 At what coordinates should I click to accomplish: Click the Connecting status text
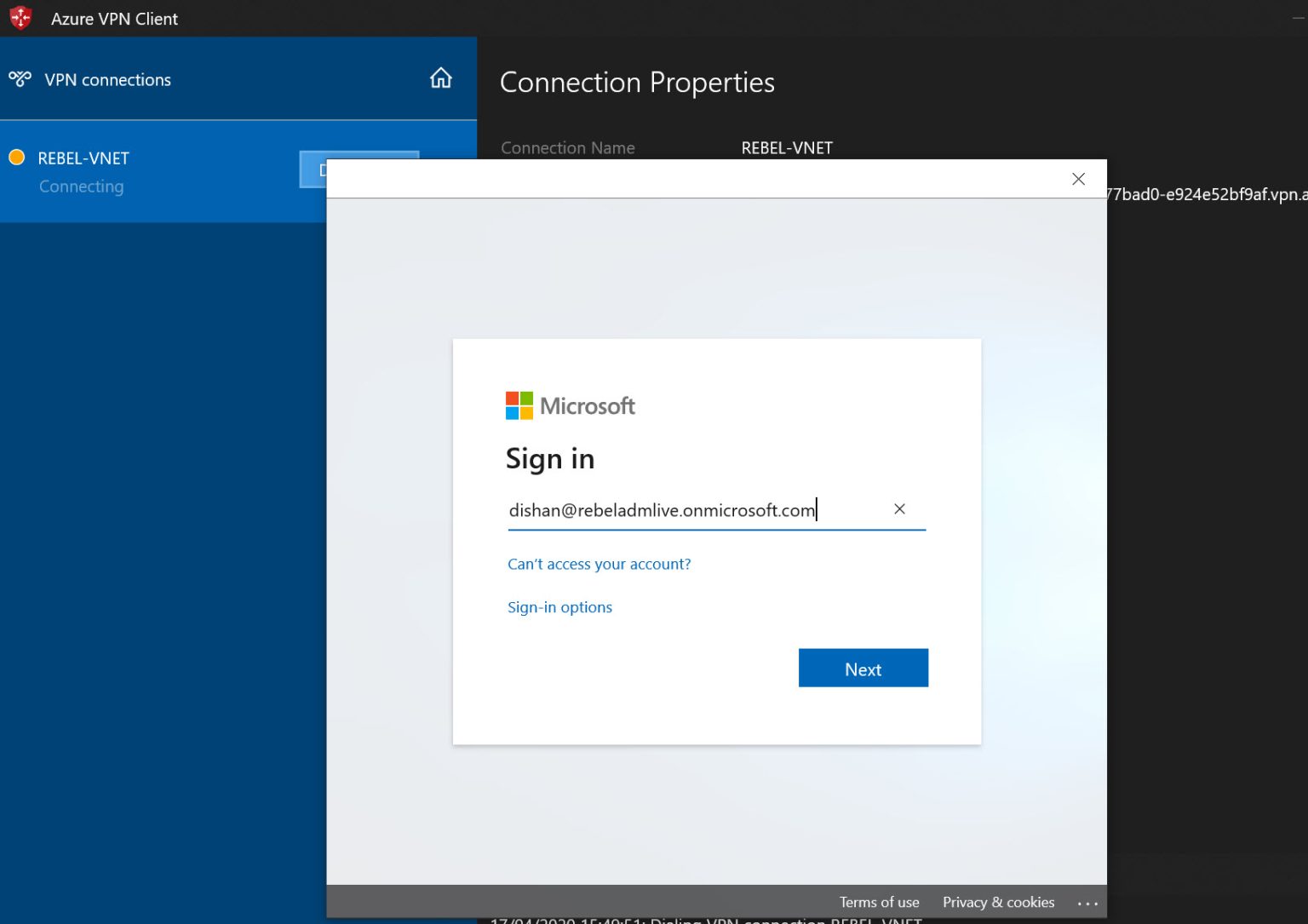coord(81,187)
